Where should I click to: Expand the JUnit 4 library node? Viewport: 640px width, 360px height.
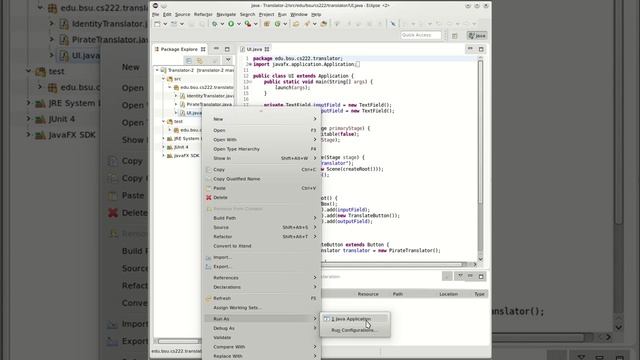(x=163, y=147)
